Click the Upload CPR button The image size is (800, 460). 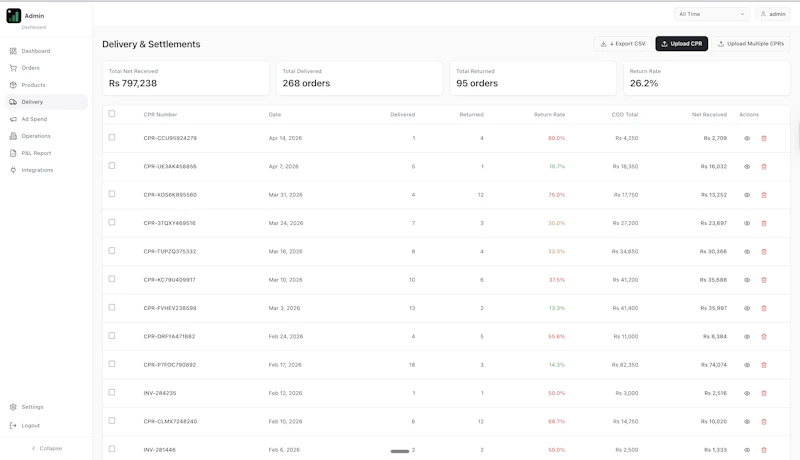click(x=682, y=44)
